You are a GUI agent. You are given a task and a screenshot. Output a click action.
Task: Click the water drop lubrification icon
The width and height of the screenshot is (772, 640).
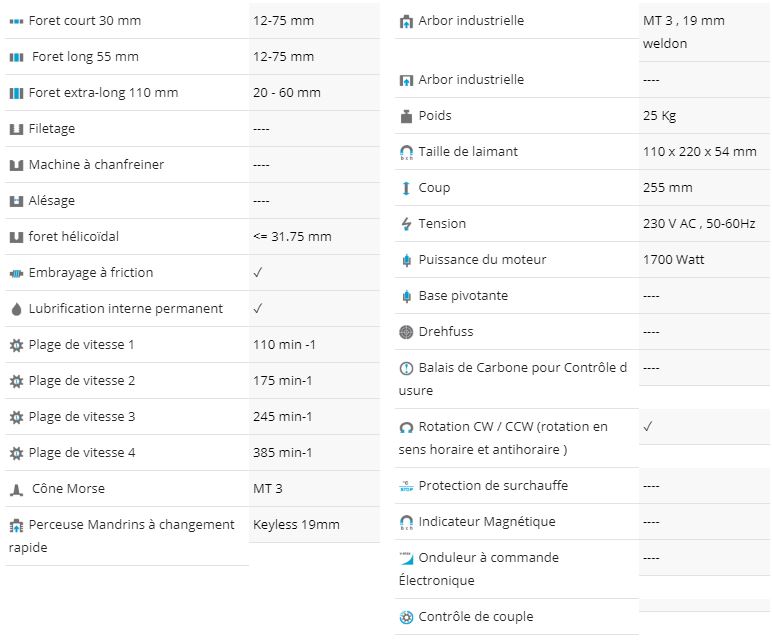click(16, 309)
